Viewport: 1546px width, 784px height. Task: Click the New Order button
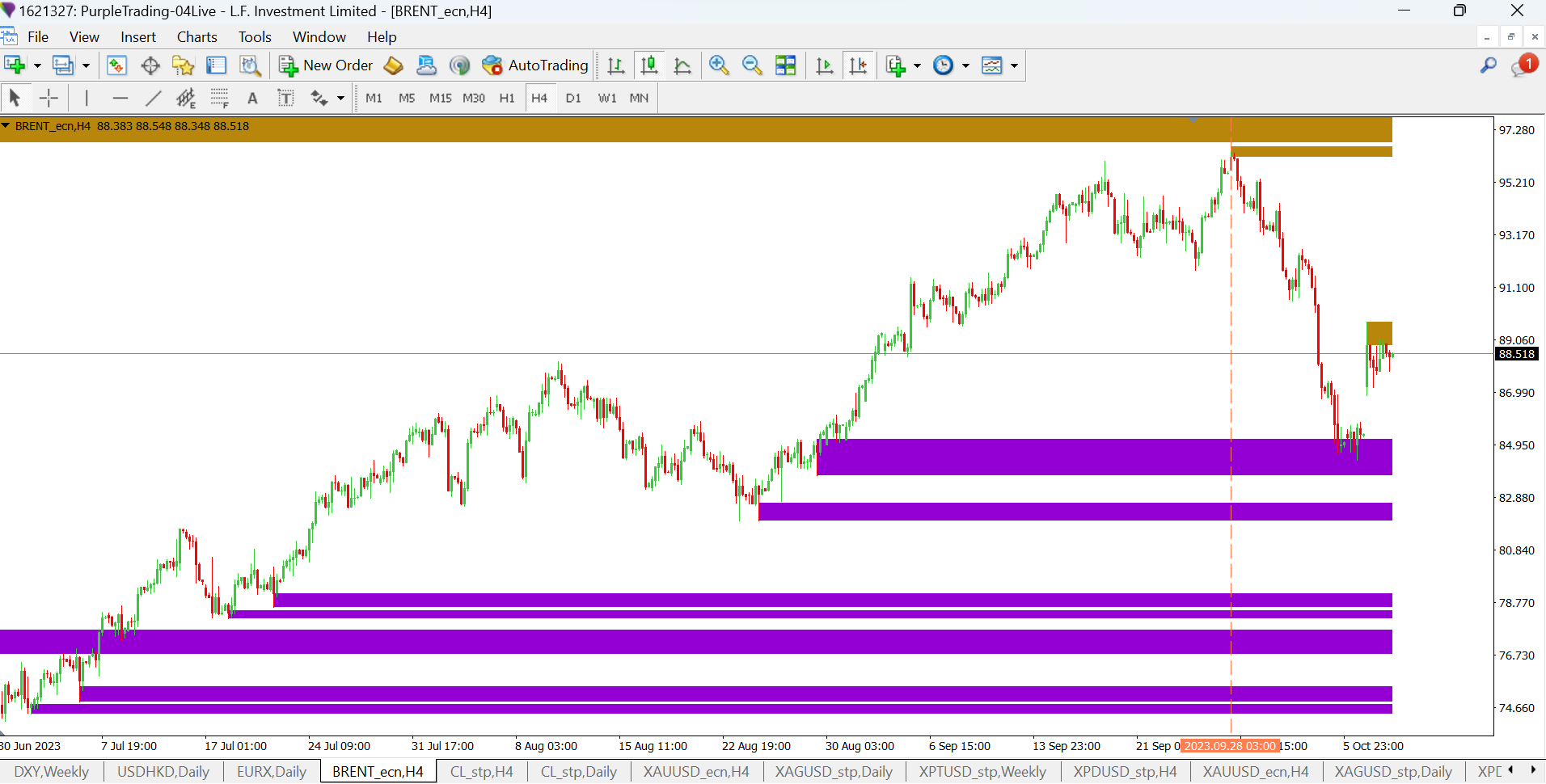[326, 65]
